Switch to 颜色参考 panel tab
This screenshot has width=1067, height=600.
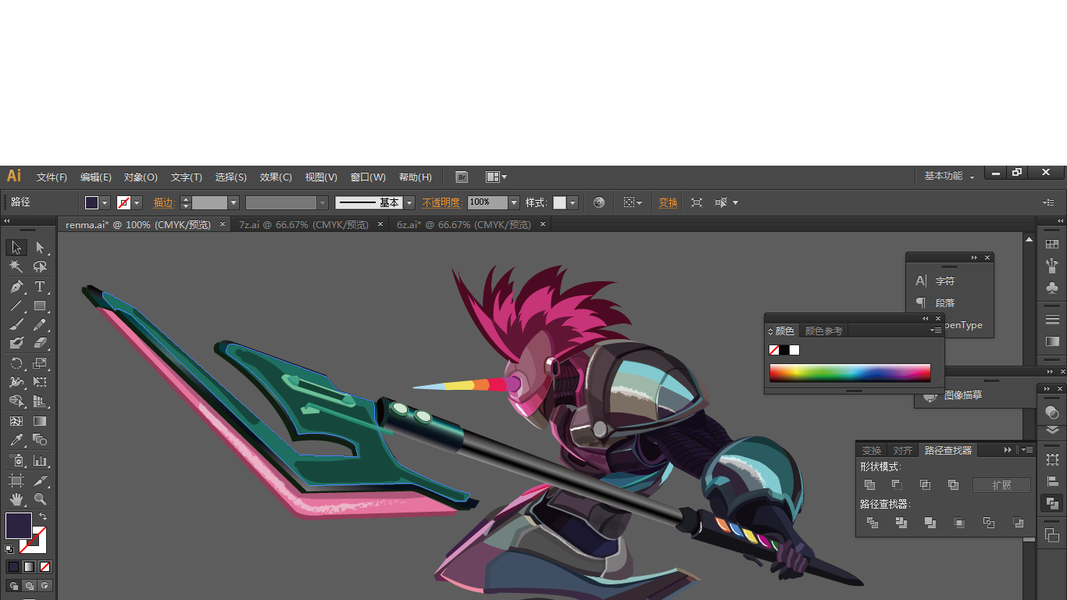pos(823,331)
